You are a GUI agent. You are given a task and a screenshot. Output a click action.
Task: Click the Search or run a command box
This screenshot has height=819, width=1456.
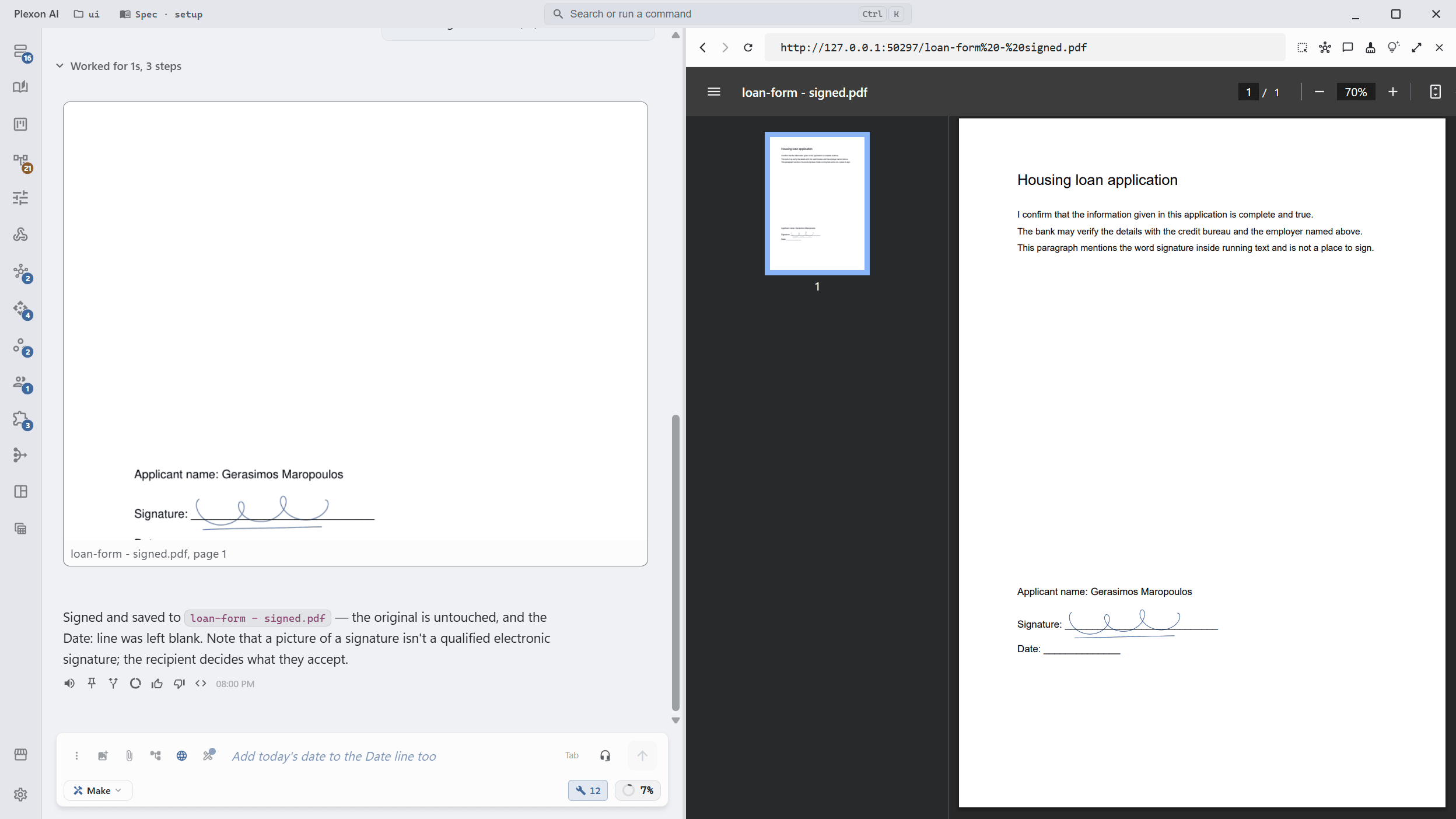tap(727, 14)
